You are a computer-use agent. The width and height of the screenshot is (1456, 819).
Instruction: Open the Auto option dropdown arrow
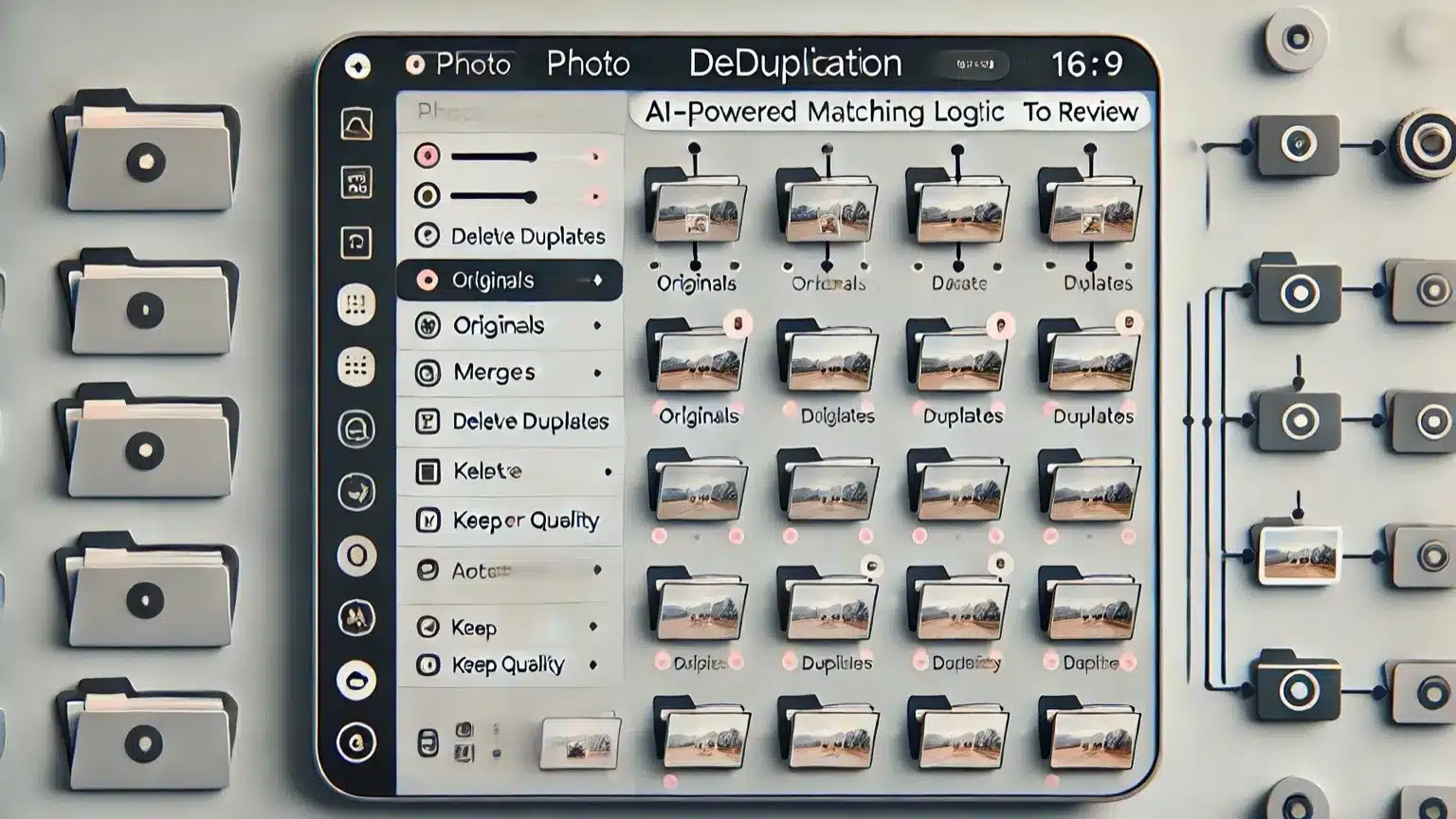tap(598, 568)
